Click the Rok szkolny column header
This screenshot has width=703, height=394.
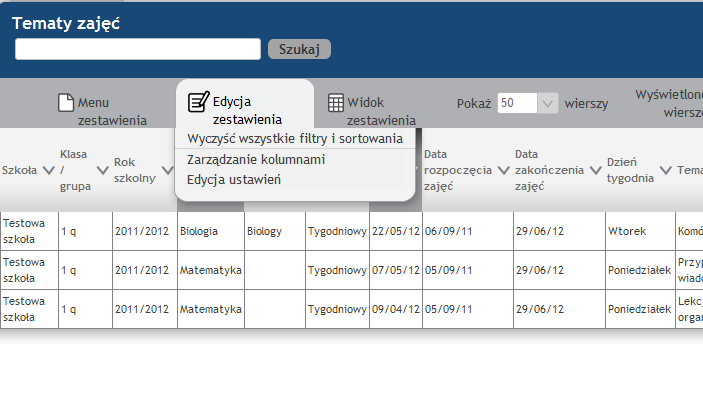tap(135, 170)
